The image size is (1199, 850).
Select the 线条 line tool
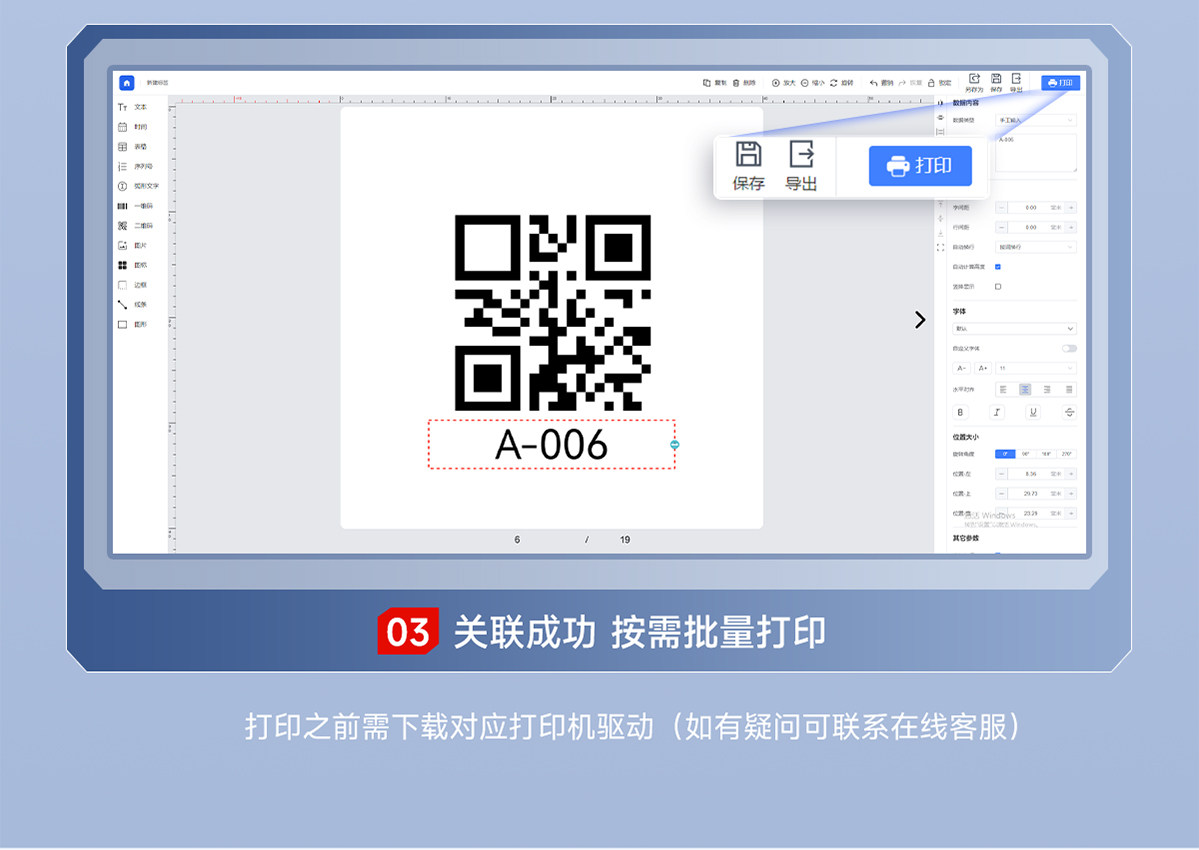133,304
